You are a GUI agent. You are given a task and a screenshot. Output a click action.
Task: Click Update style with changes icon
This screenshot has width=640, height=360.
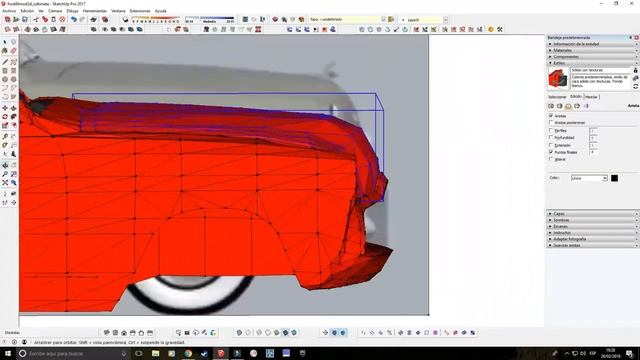pos(636,87)
